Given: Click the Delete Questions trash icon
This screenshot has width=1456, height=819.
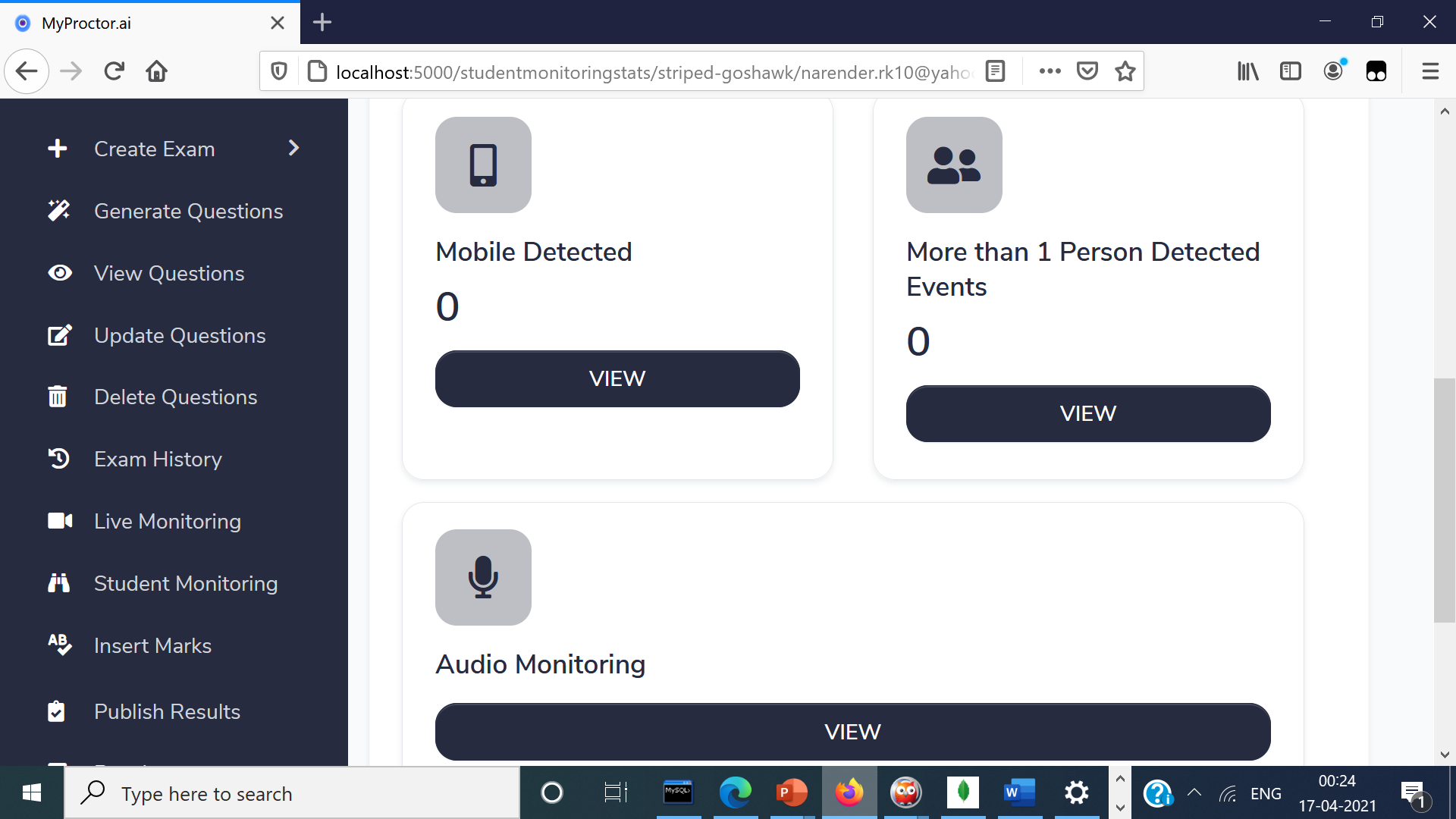Looking at the screenshot, I should tap(58, 397).
